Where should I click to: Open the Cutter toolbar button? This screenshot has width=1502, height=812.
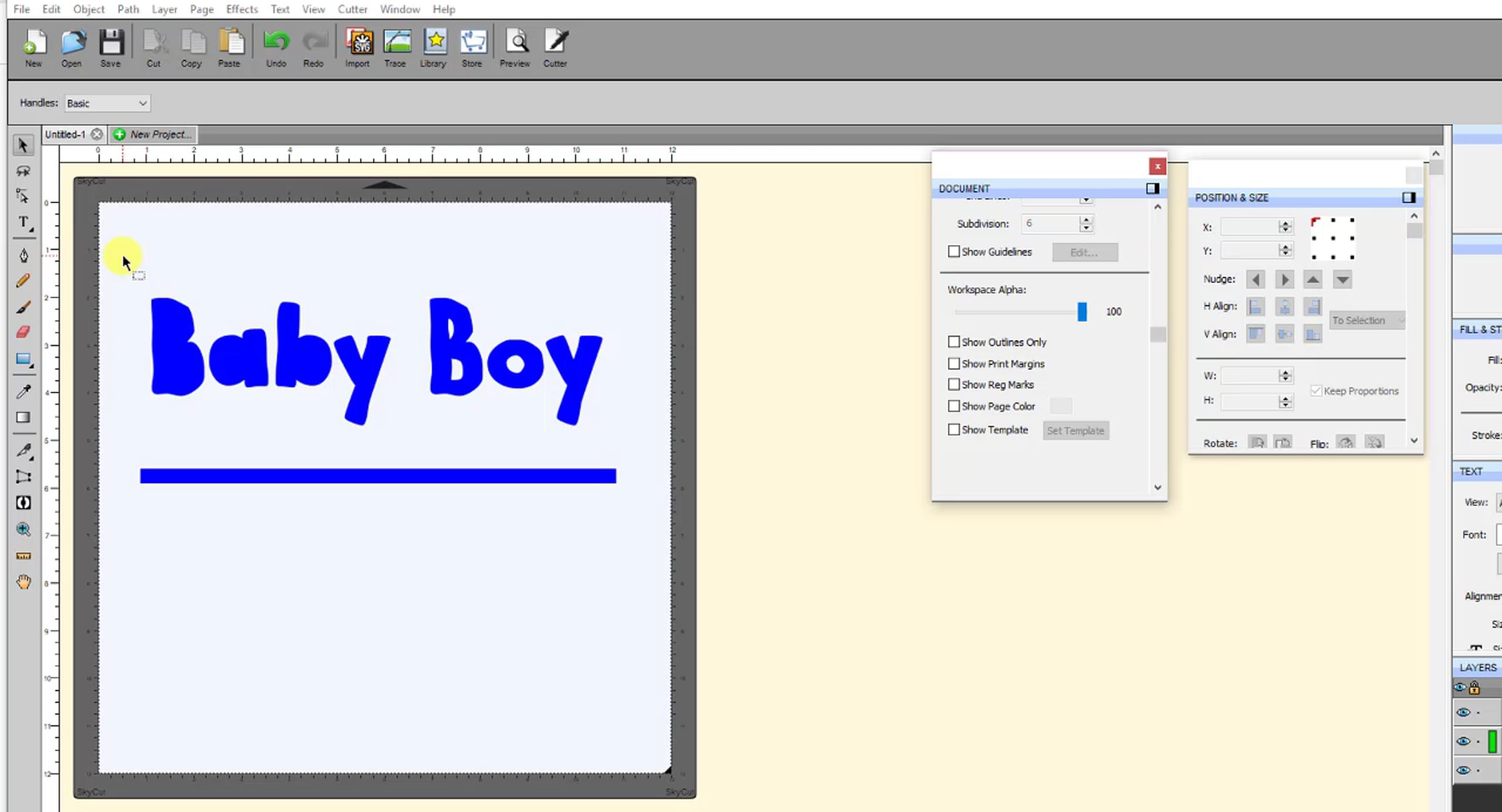[x=555, y=48]
